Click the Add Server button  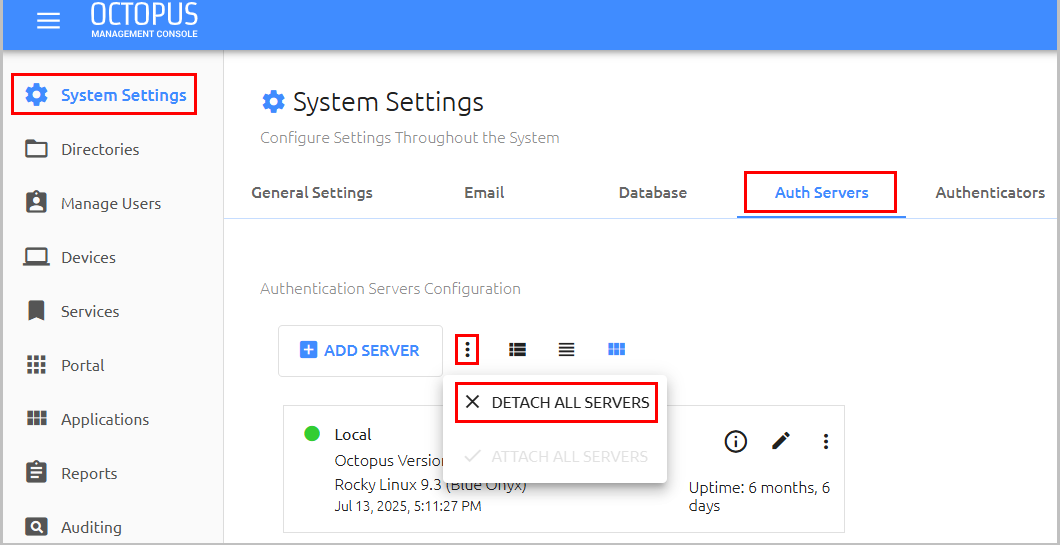click(x=360, y=351)
